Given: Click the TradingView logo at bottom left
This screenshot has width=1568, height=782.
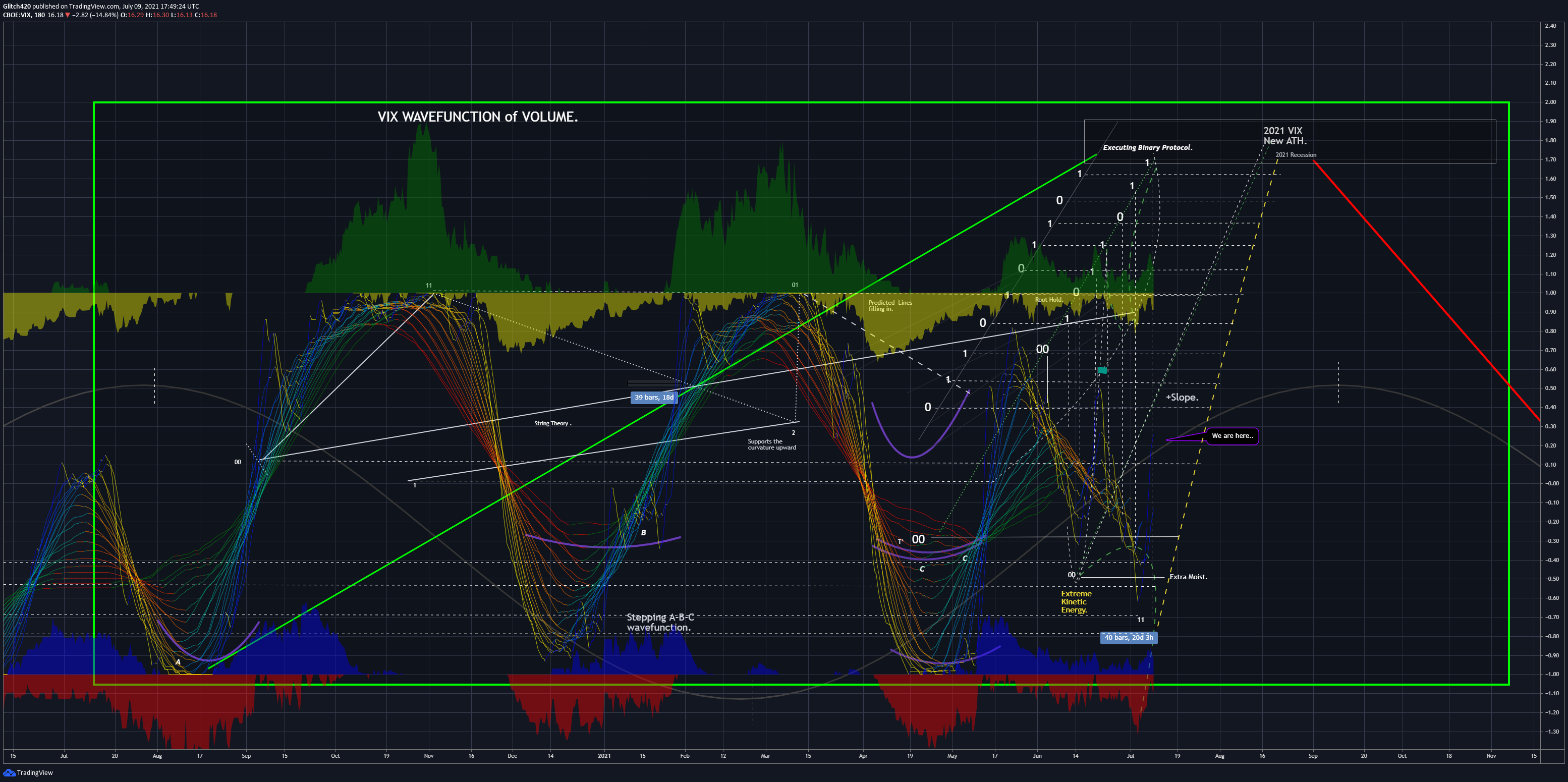Looking at the screenshot, I should [x=28, y=773].
